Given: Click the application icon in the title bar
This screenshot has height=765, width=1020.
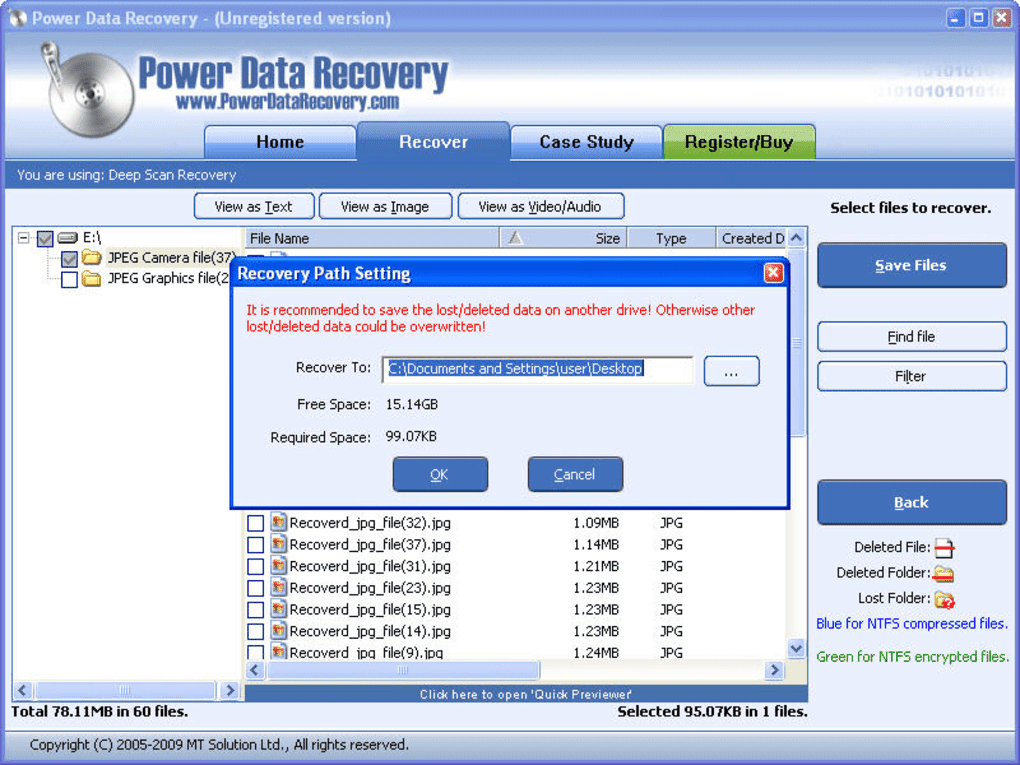Looking at the screenshot, I should click(x=18, y=17).
